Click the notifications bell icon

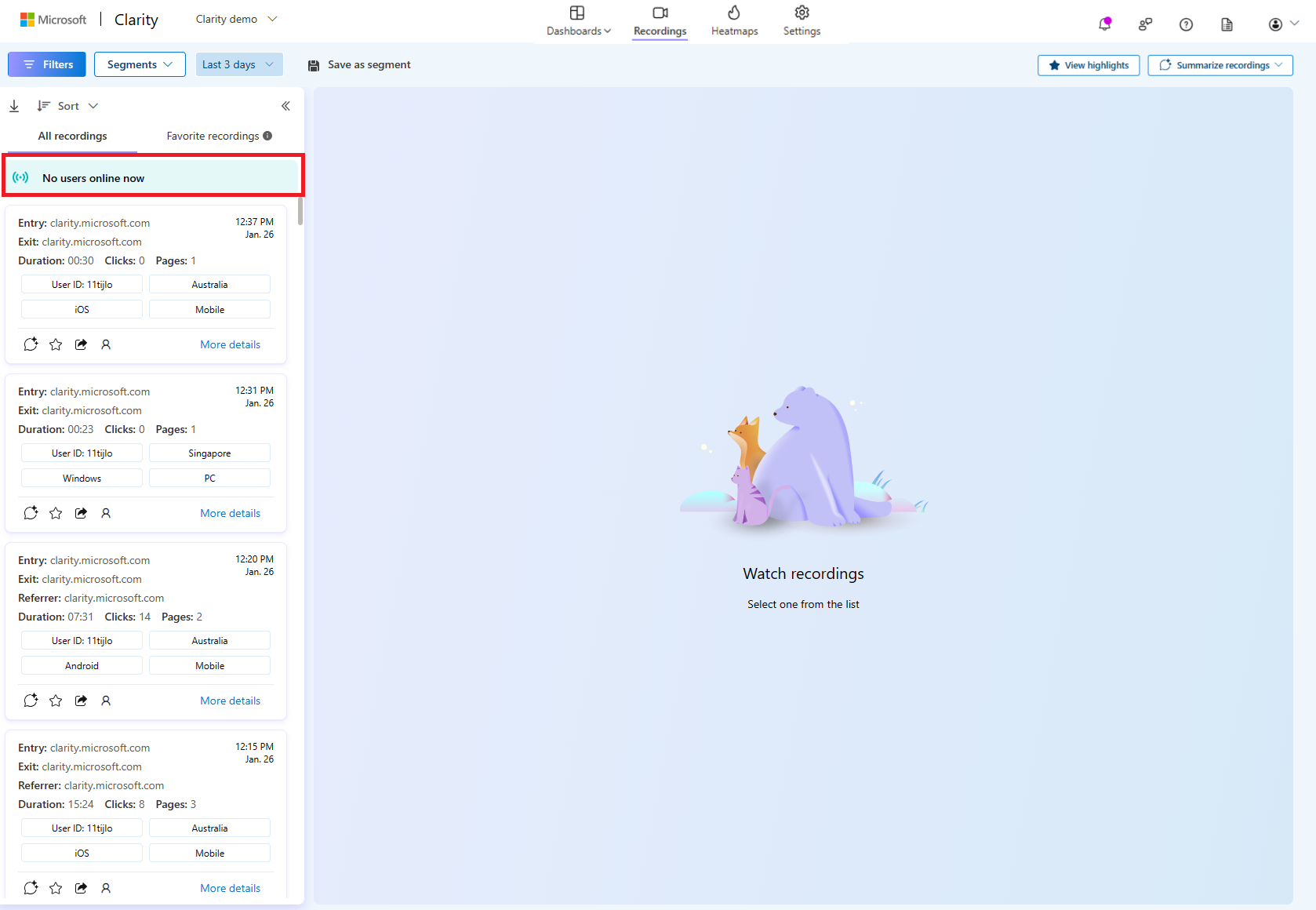(x=1104, y=24)
